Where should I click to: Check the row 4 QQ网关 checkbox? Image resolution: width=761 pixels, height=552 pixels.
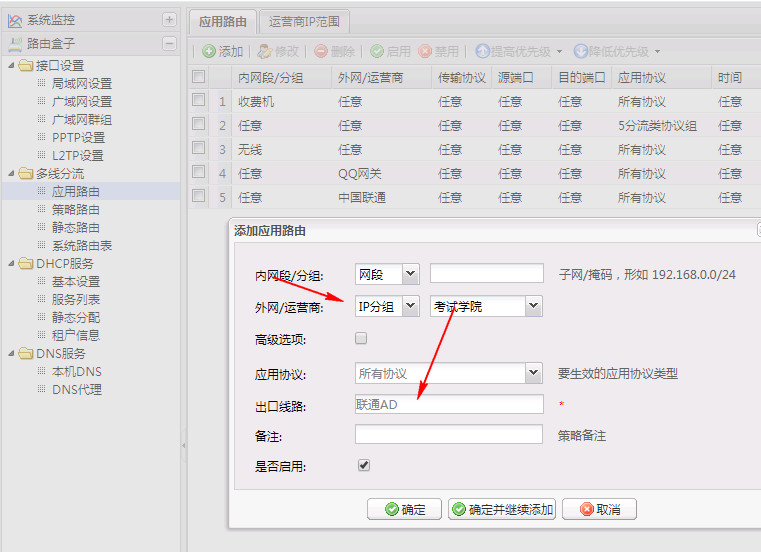pos(199,171)
